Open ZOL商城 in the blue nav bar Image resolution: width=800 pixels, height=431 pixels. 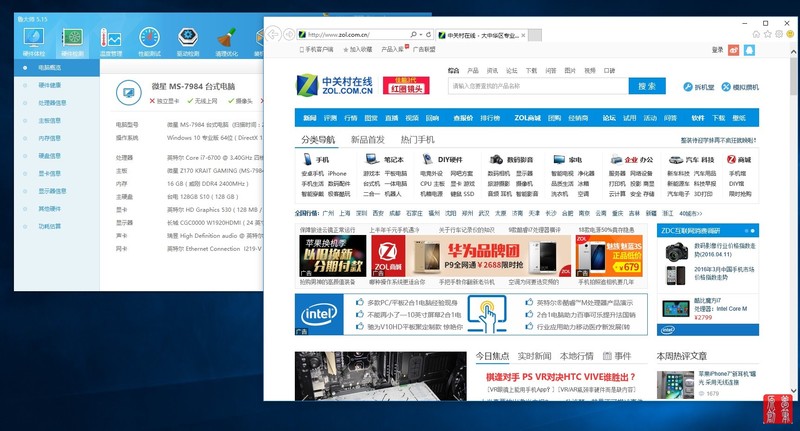pos(527,118)
